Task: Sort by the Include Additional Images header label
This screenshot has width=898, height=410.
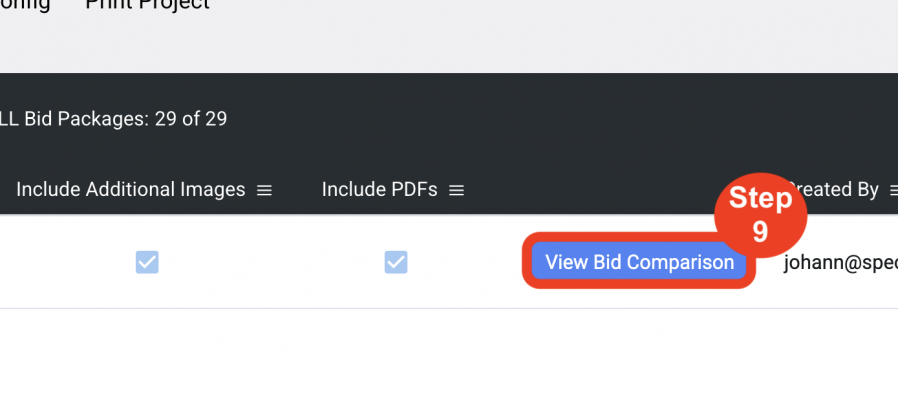Action: coord(131,190)
